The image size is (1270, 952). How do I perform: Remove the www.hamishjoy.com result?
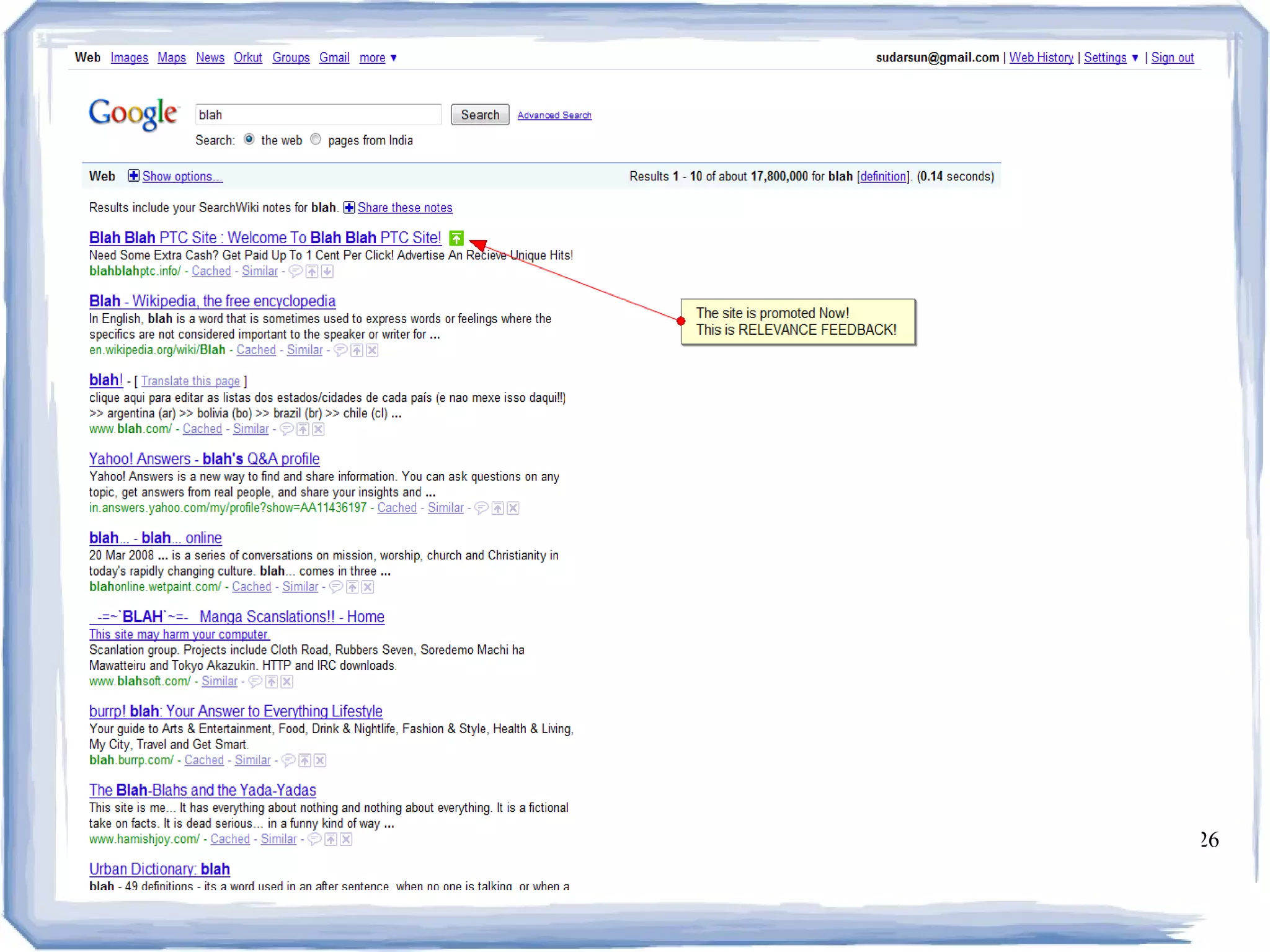pos(346,839)
